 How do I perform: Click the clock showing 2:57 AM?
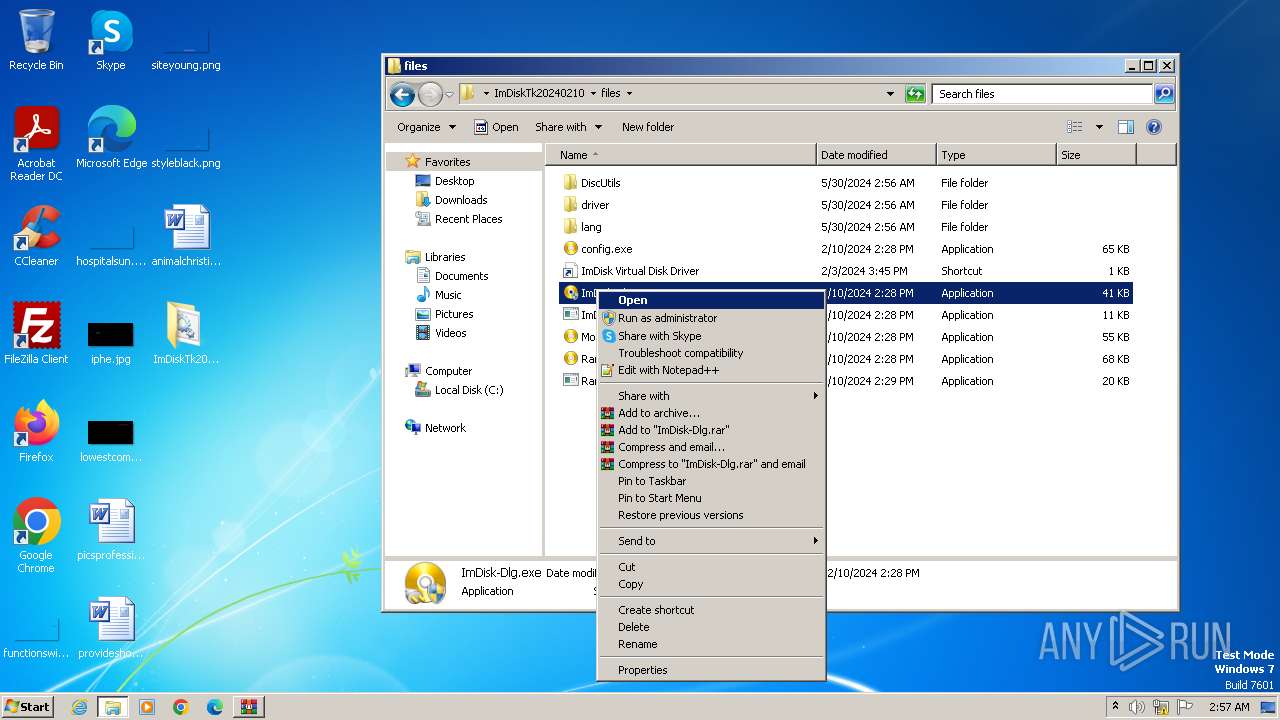pyautogui.click(x=1229, y=707)
